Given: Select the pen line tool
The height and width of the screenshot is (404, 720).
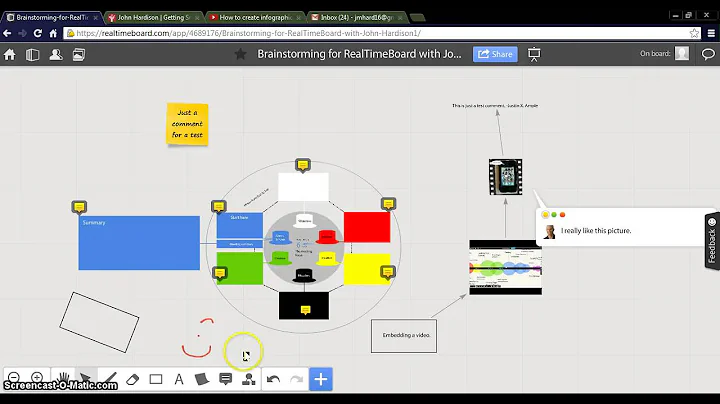Looking at the screenshot, I should click(109, 379).
